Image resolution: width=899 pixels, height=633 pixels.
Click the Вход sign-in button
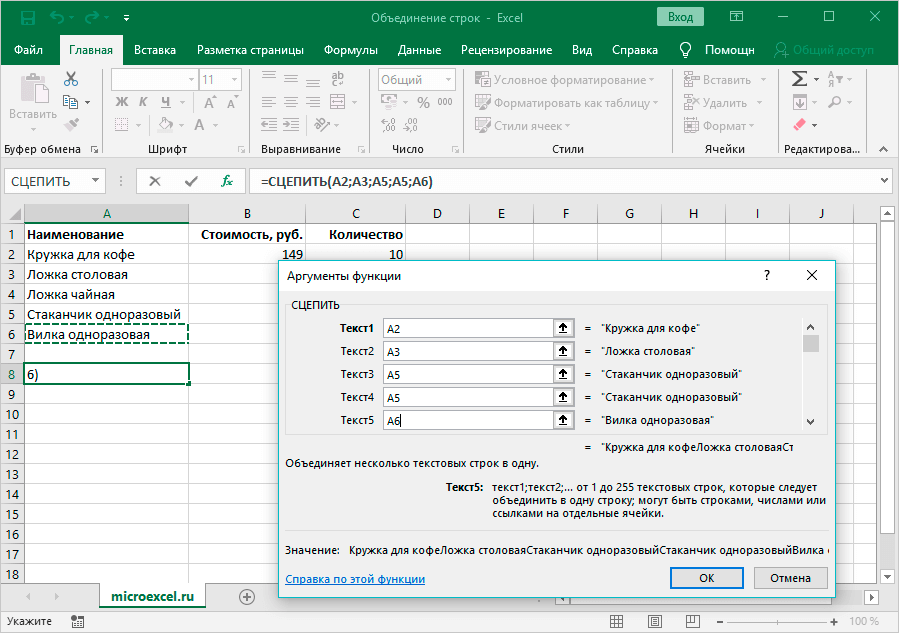coord(680,17)
